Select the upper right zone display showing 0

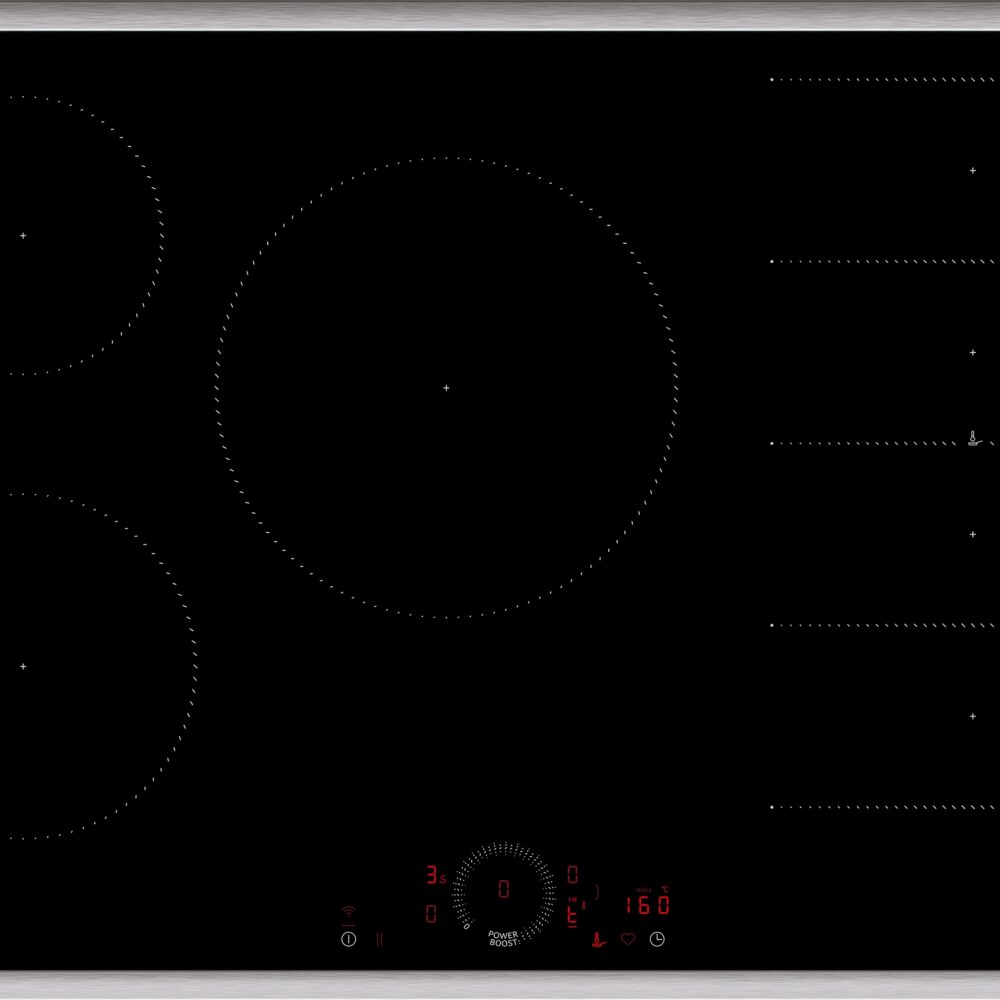573,874
